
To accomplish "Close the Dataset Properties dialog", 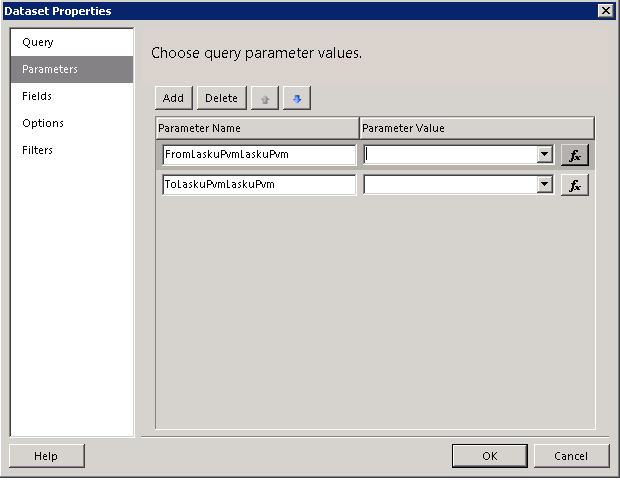I will tap(605, 10).
